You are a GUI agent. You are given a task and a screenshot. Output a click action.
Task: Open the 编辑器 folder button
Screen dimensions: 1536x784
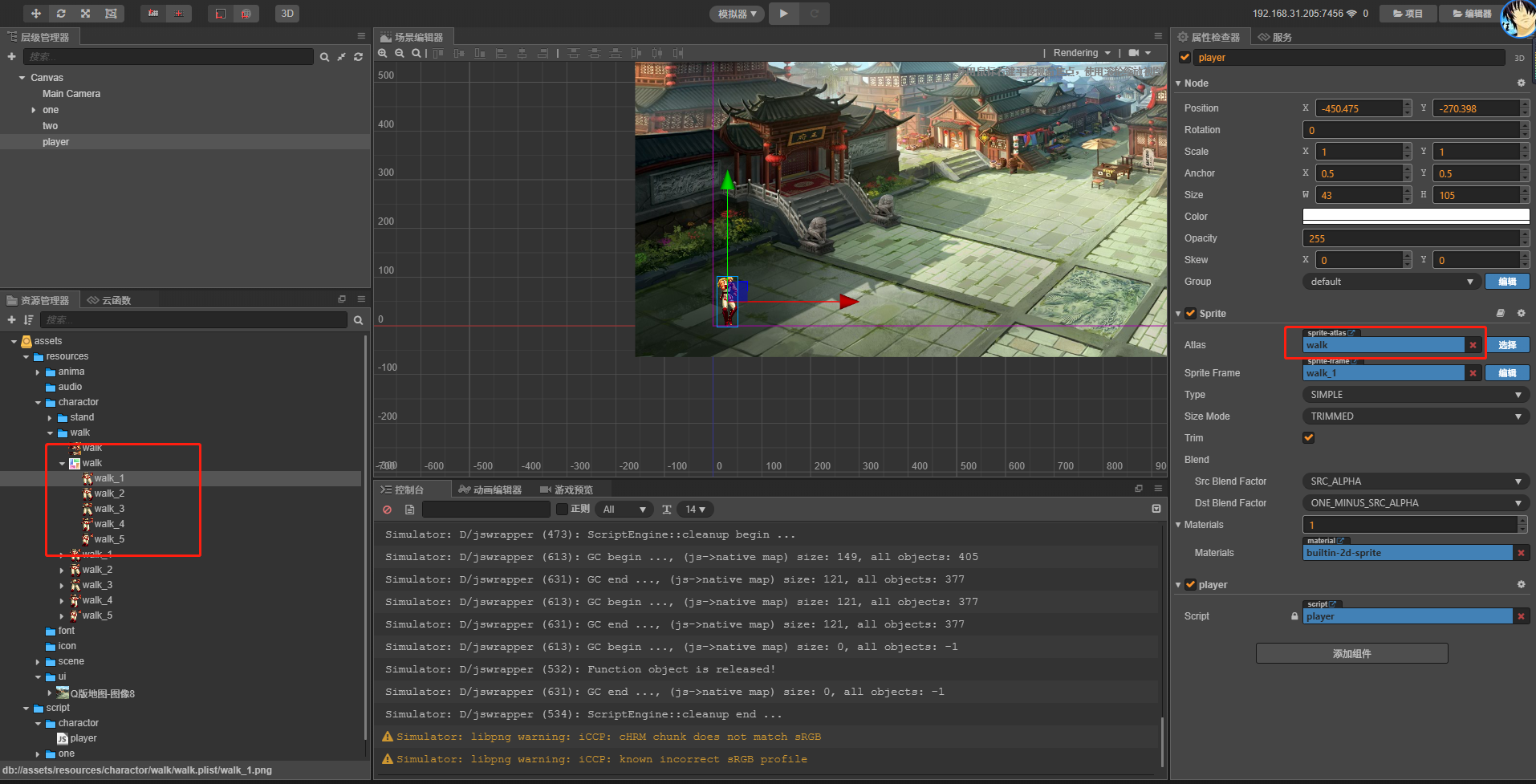point(1472,14)
